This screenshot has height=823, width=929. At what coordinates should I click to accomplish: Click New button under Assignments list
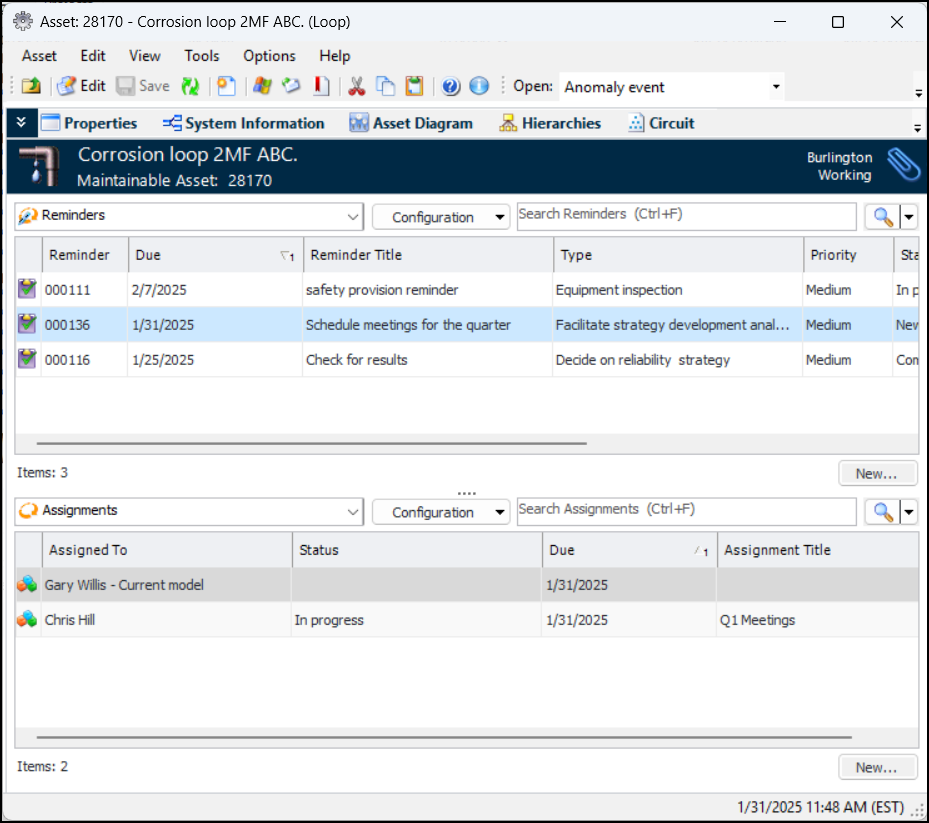click(877, 767)
